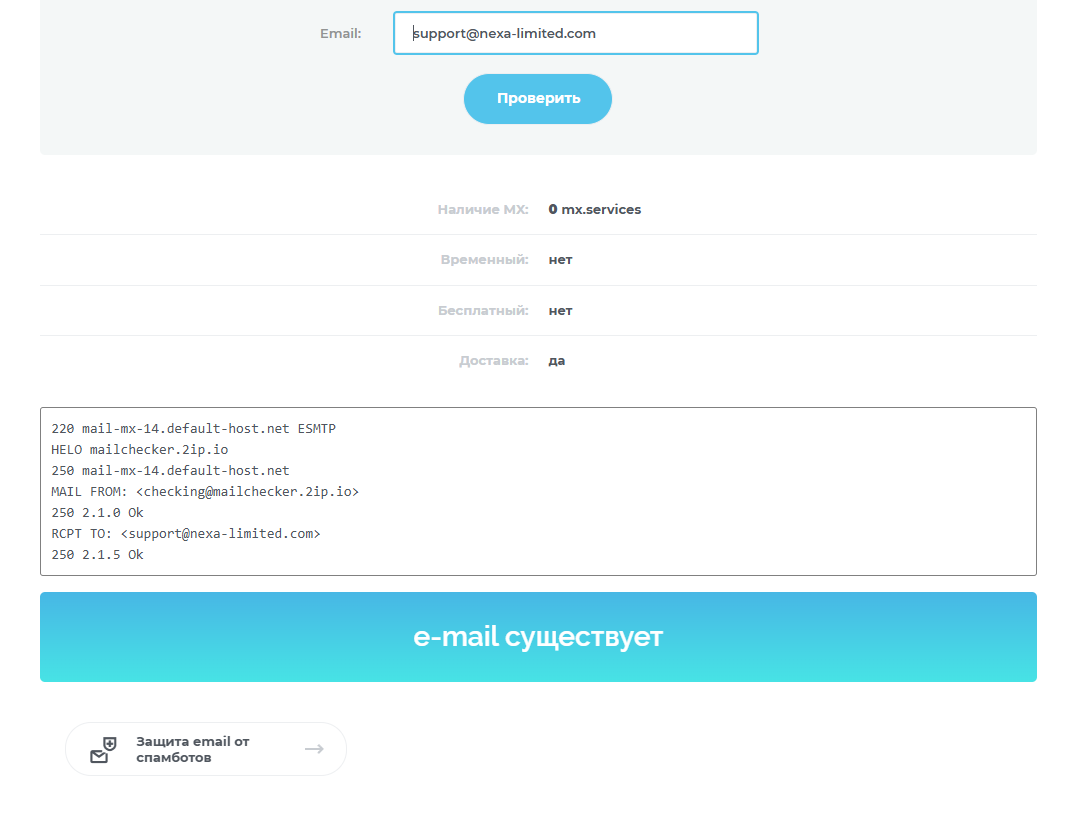Screen dimensions: 1073x819
Task: Click the arrow icon beside spam protection
Action: pyautogui.click(x=314, y=749)
